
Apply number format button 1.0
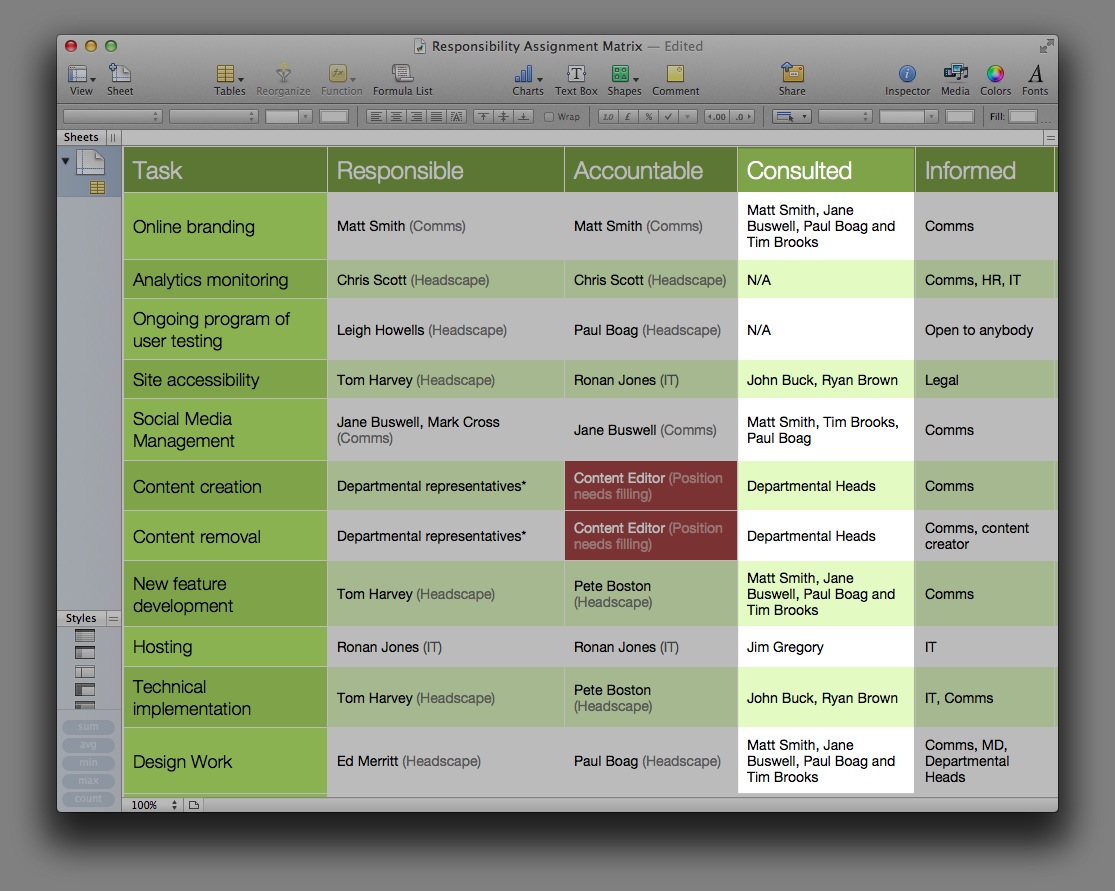pyautogui.click(x=608, y=117)
